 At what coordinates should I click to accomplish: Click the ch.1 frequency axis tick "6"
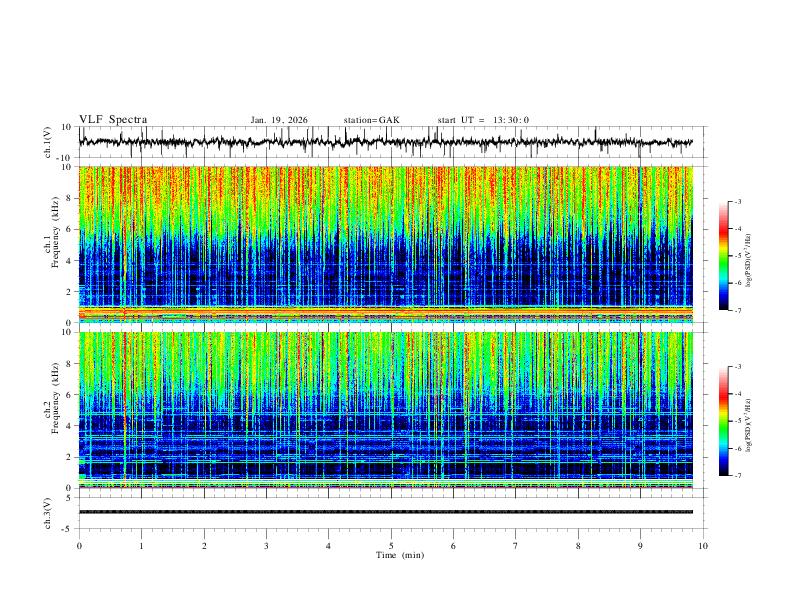coord(70,229)
